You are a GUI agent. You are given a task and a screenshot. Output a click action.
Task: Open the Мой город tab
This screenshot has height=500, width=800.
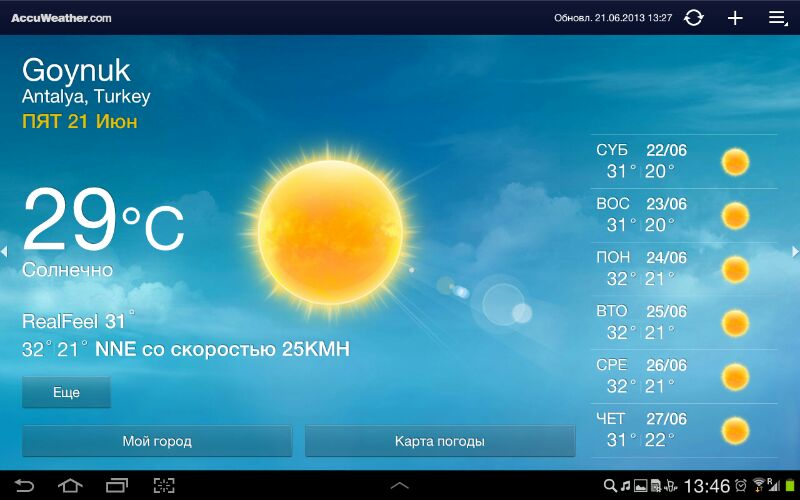tap(157, 441)
